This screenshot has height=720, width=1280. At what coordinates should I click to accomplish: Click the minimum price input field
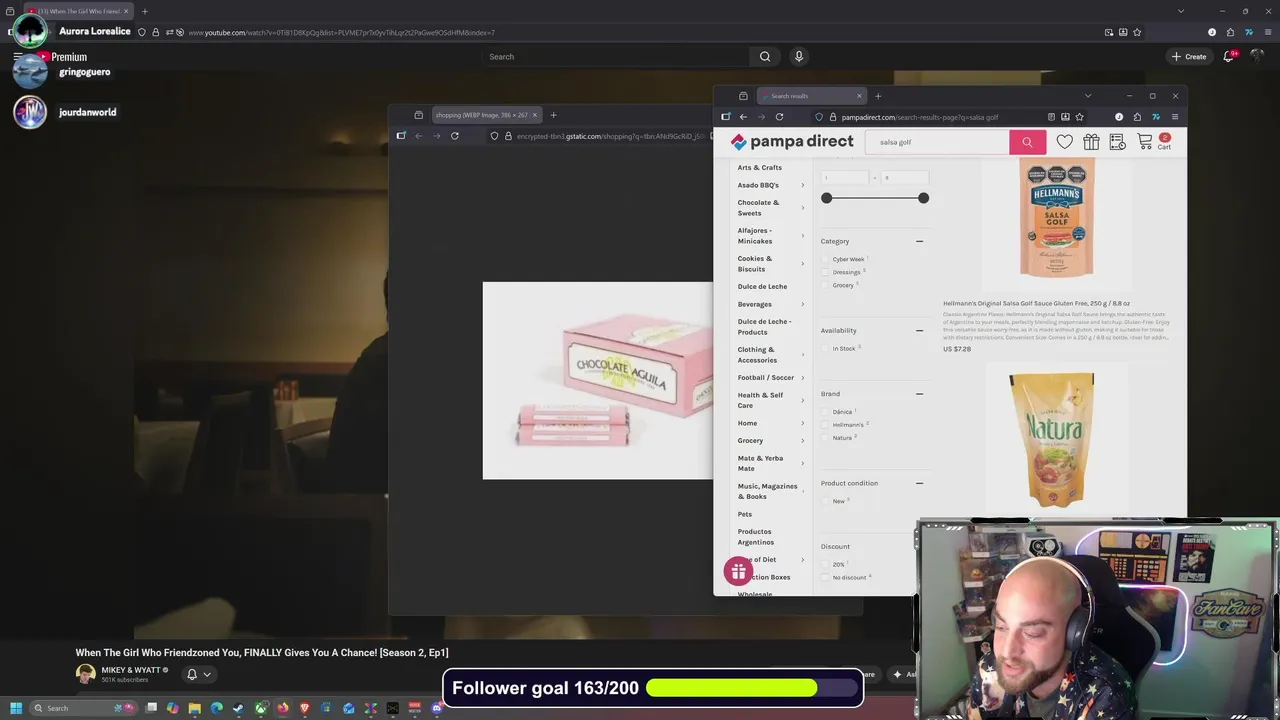pyautogui.click(x=845, y=178)
